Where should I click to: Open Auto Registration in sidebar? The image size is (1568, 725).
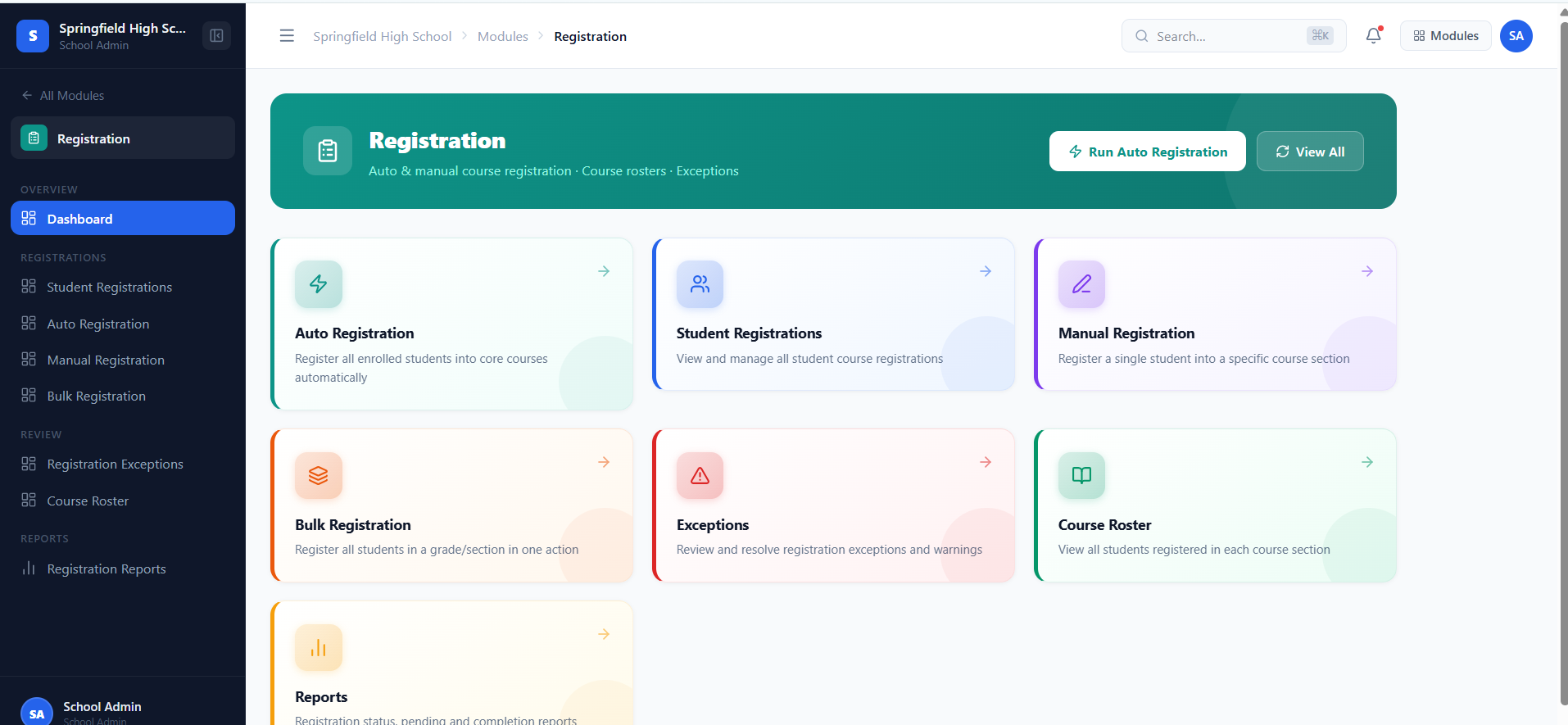pyautogui.click(x=123, y=324)
